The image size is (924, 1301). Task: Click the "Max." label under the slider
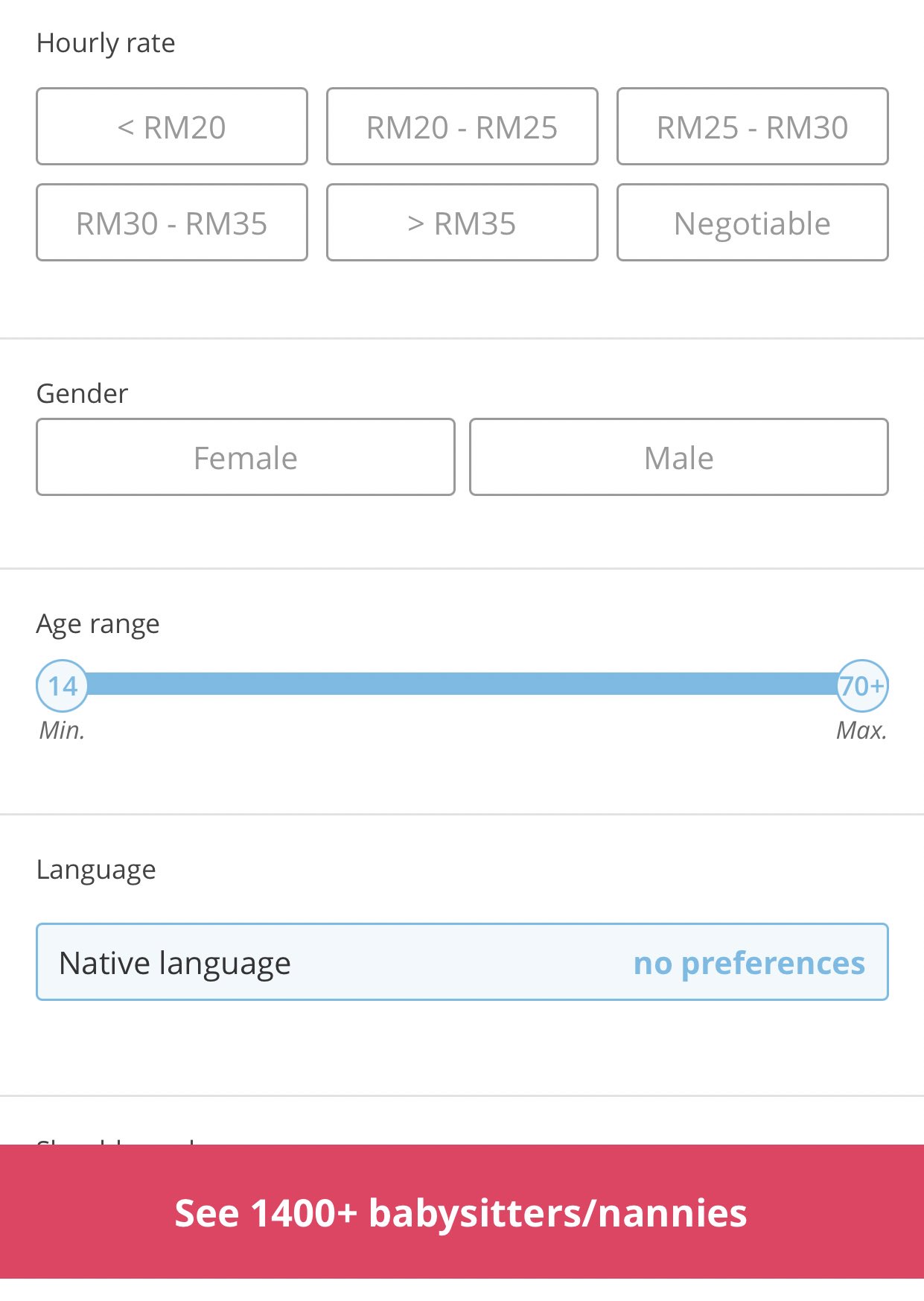[x=861, y=731]
